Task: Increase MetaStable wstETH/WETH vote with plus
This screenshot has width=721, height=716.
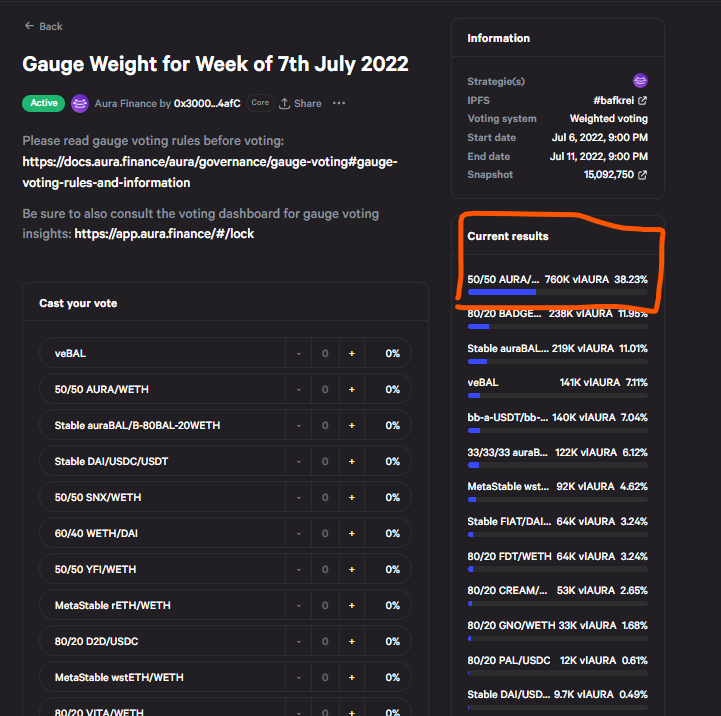Action: point(352,677)
